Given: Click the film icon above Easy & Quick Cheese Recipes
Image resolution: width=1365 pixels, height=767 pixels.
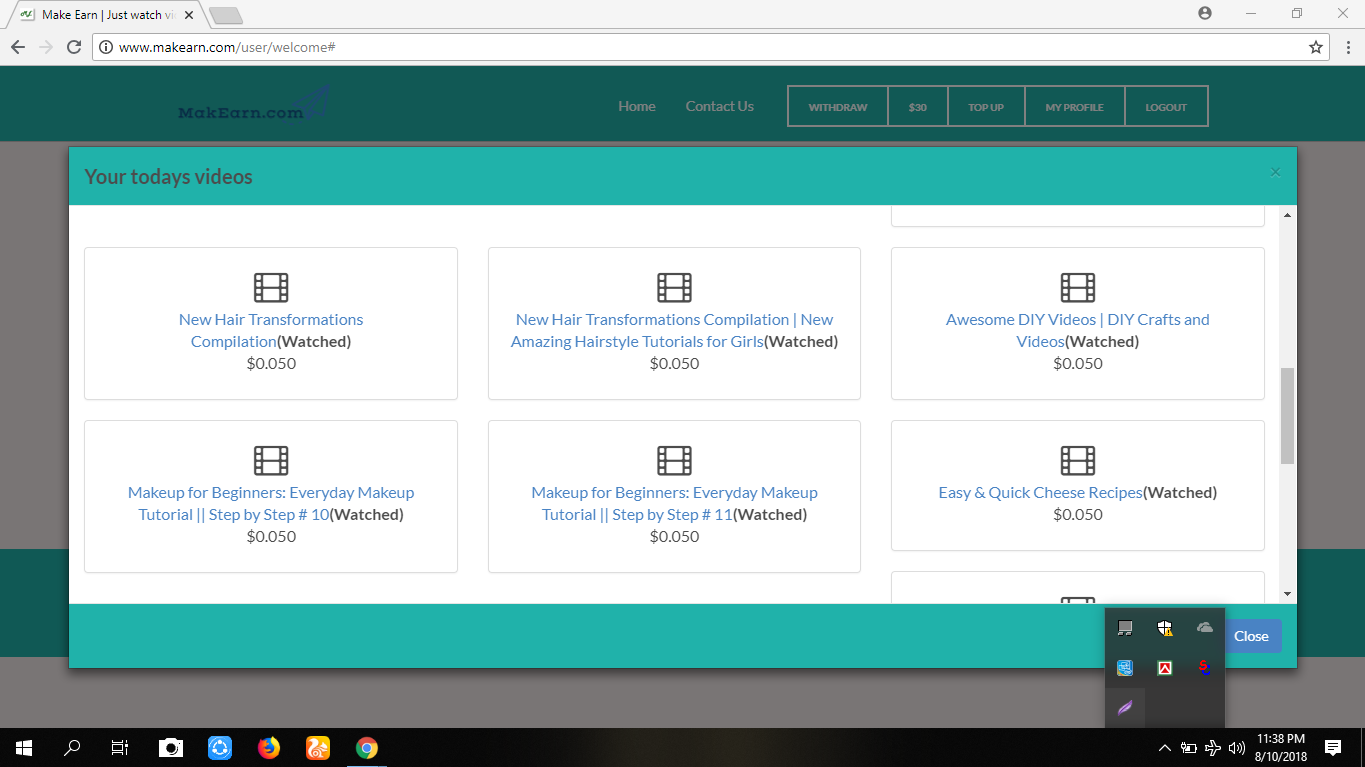Looking at the screenshot, I should [1077, 461].
